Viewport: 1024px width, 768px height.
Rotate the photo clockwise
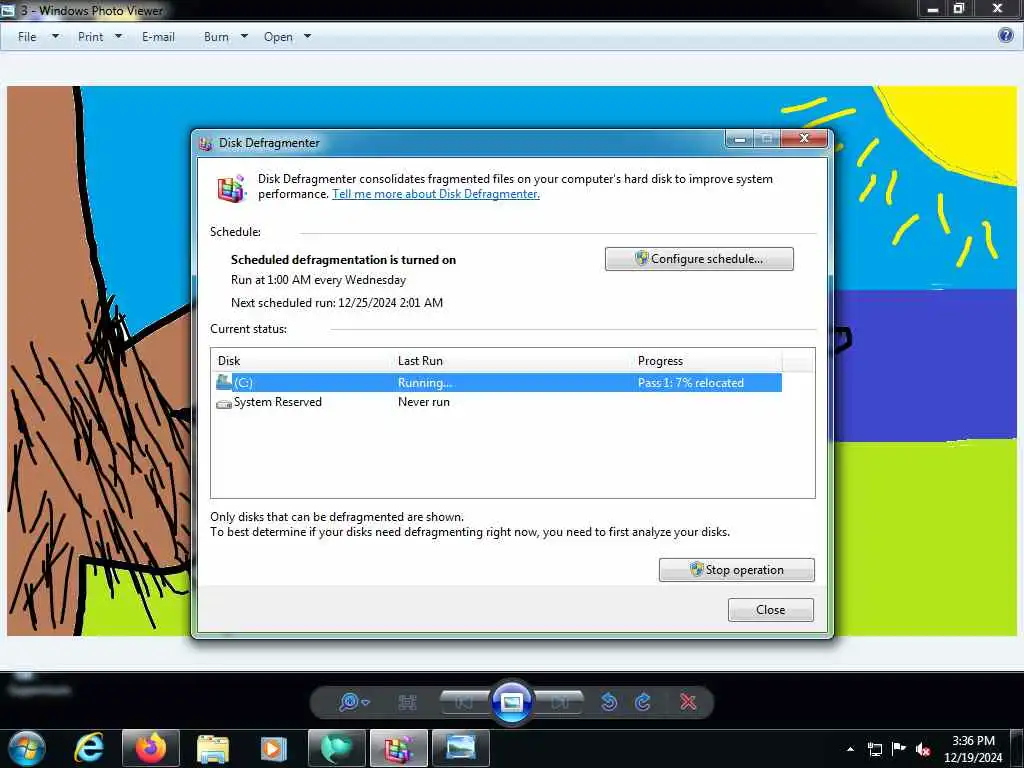coord(643,703)
